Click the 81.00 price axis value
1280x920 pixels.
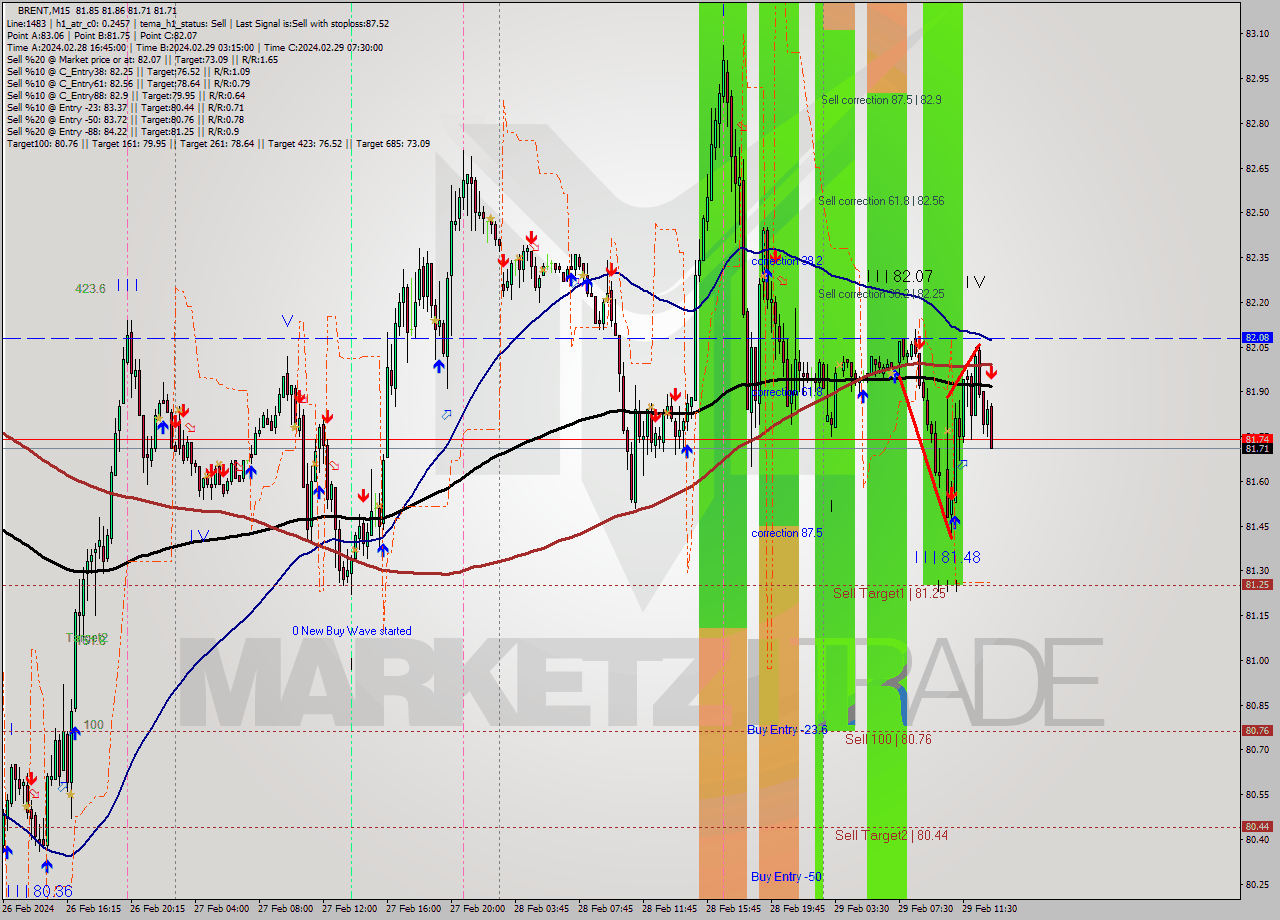[x=1257, y=660]
